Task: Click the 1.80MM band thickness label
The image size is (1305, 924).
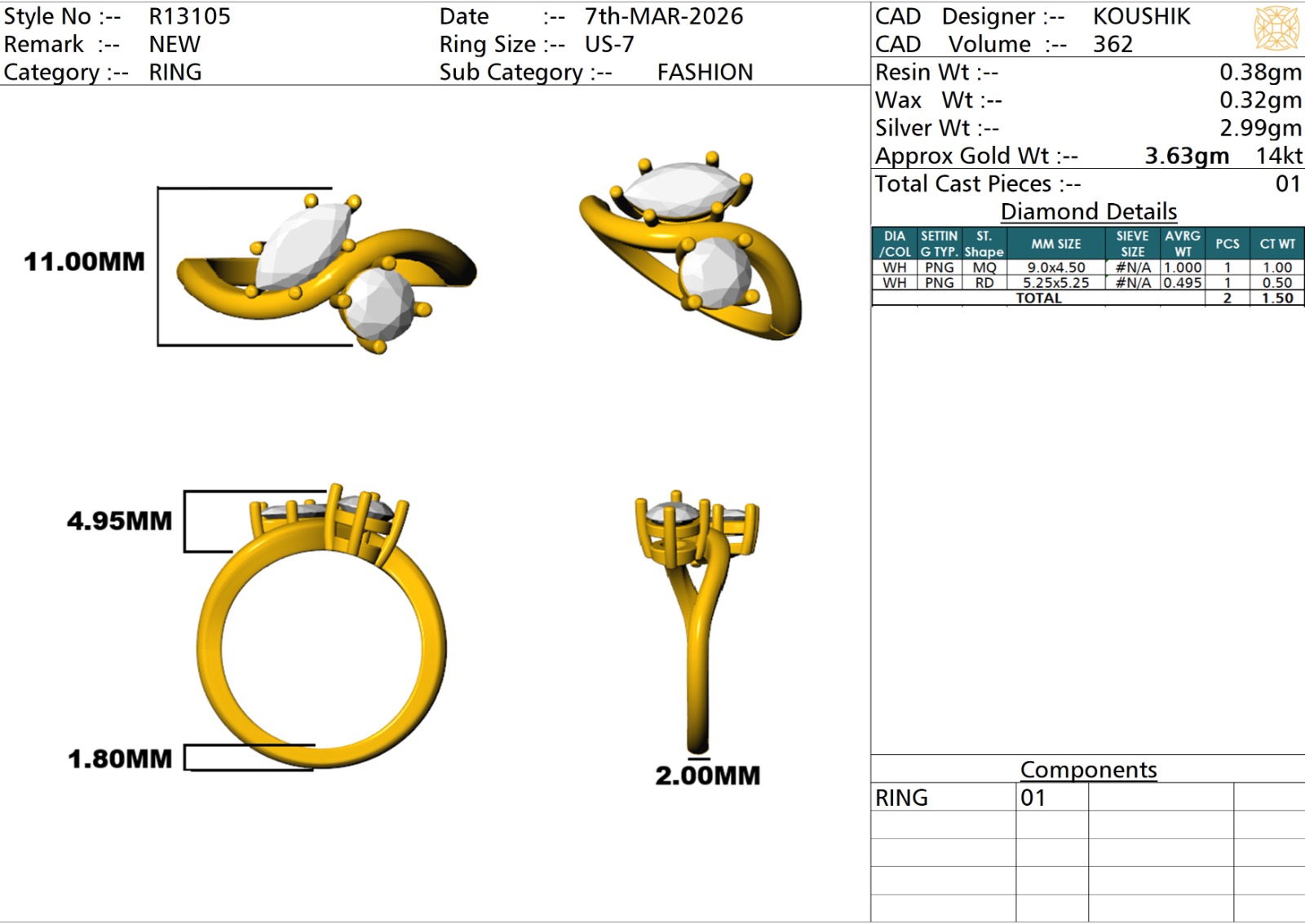Action: 120,759
